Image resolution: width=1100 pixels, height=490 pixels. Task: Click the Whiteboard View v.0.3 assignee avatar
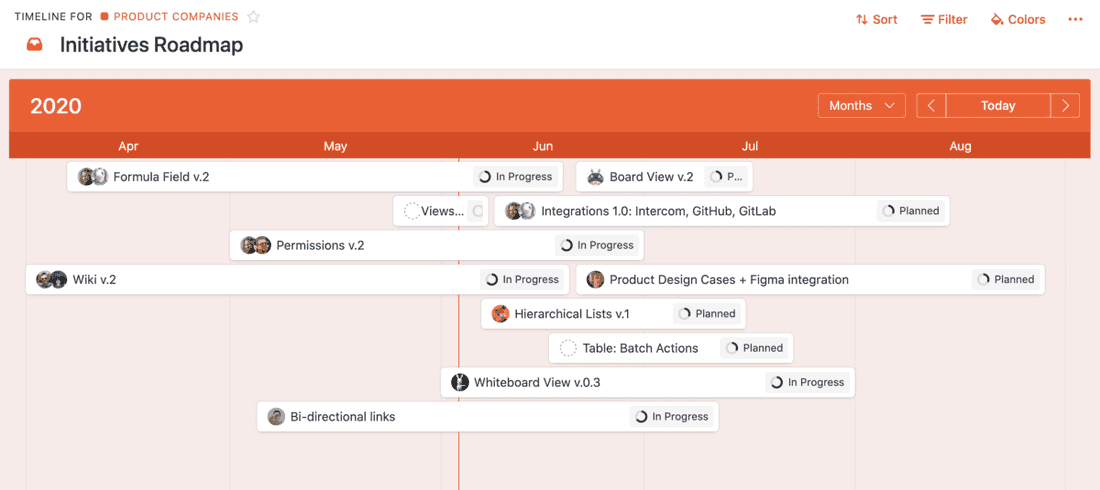460,382
